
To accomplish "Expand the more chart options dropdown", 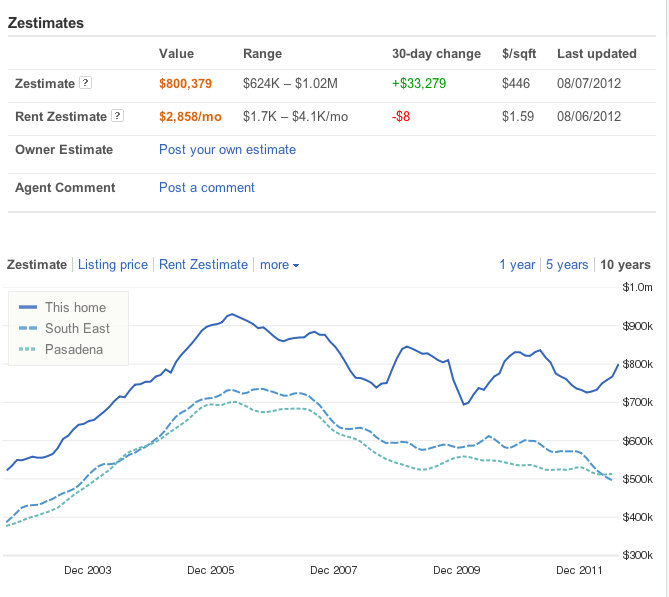I will 279,265.
